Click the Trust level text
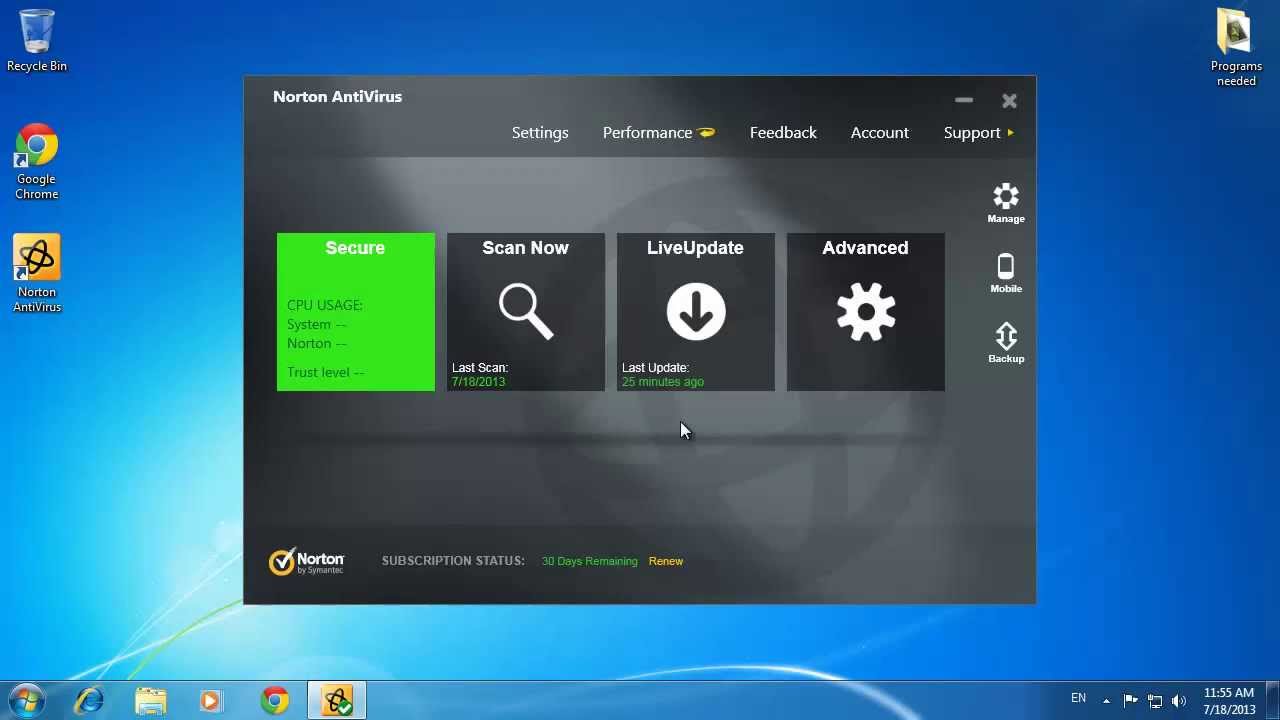Screen dimensions: 1280x720 click(325, 372)
